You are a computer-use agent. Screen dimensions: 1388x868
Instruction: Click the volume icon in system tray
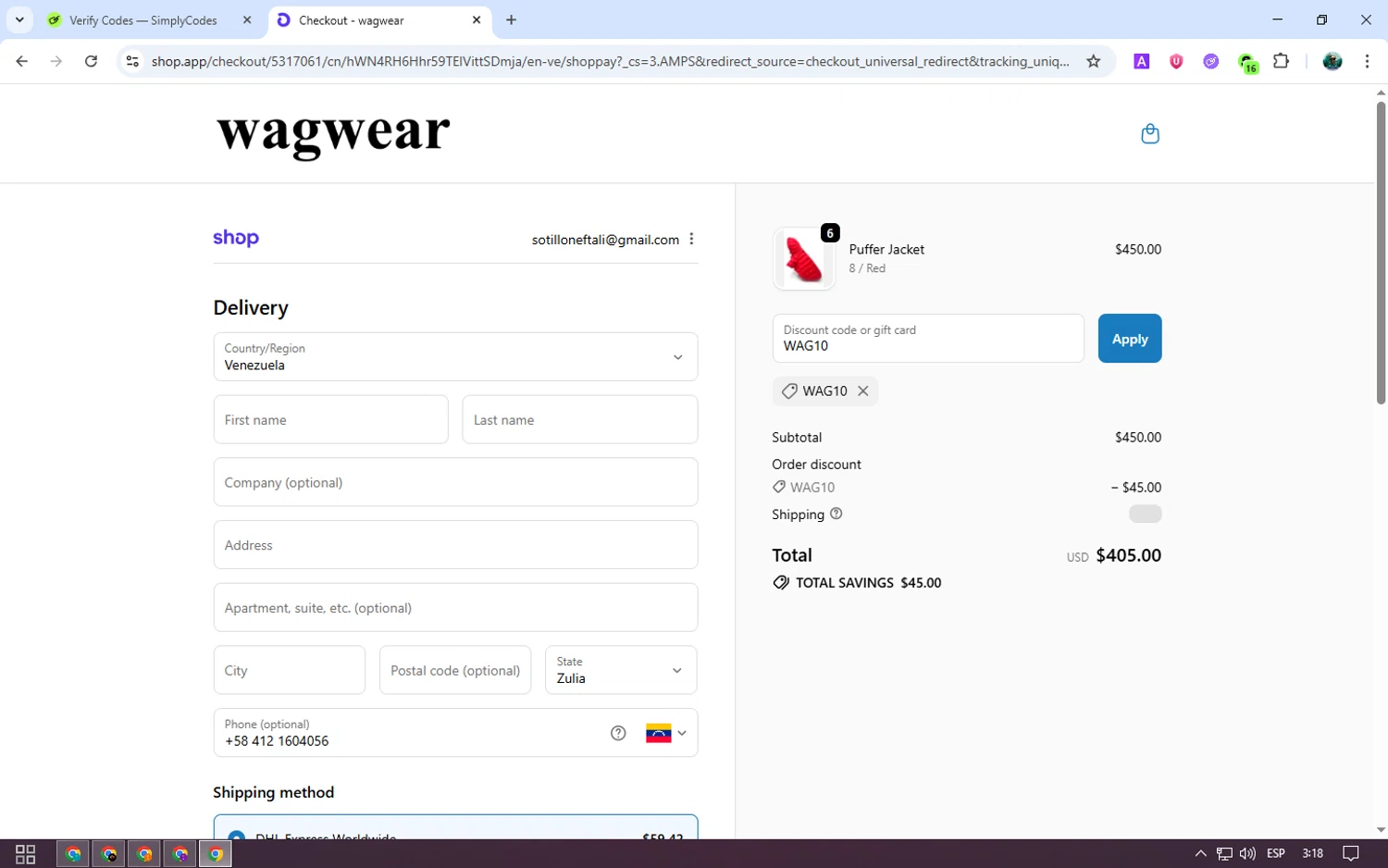coord(1247,853)
